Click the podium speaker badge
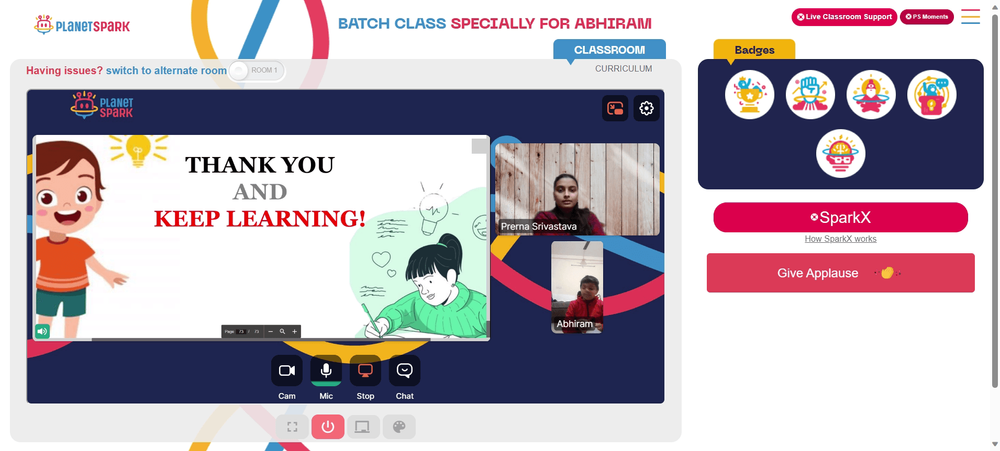Screen dimensions: 1000x451 coord(931,94)
